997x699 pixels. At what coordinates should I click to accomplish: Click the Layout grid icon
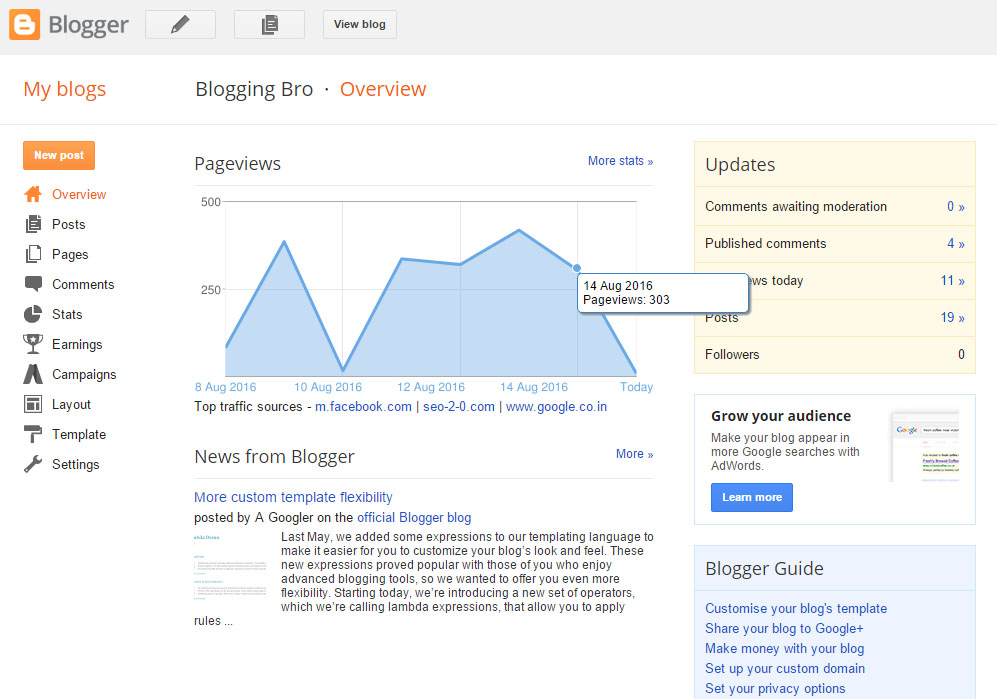(x=33, y=404)
